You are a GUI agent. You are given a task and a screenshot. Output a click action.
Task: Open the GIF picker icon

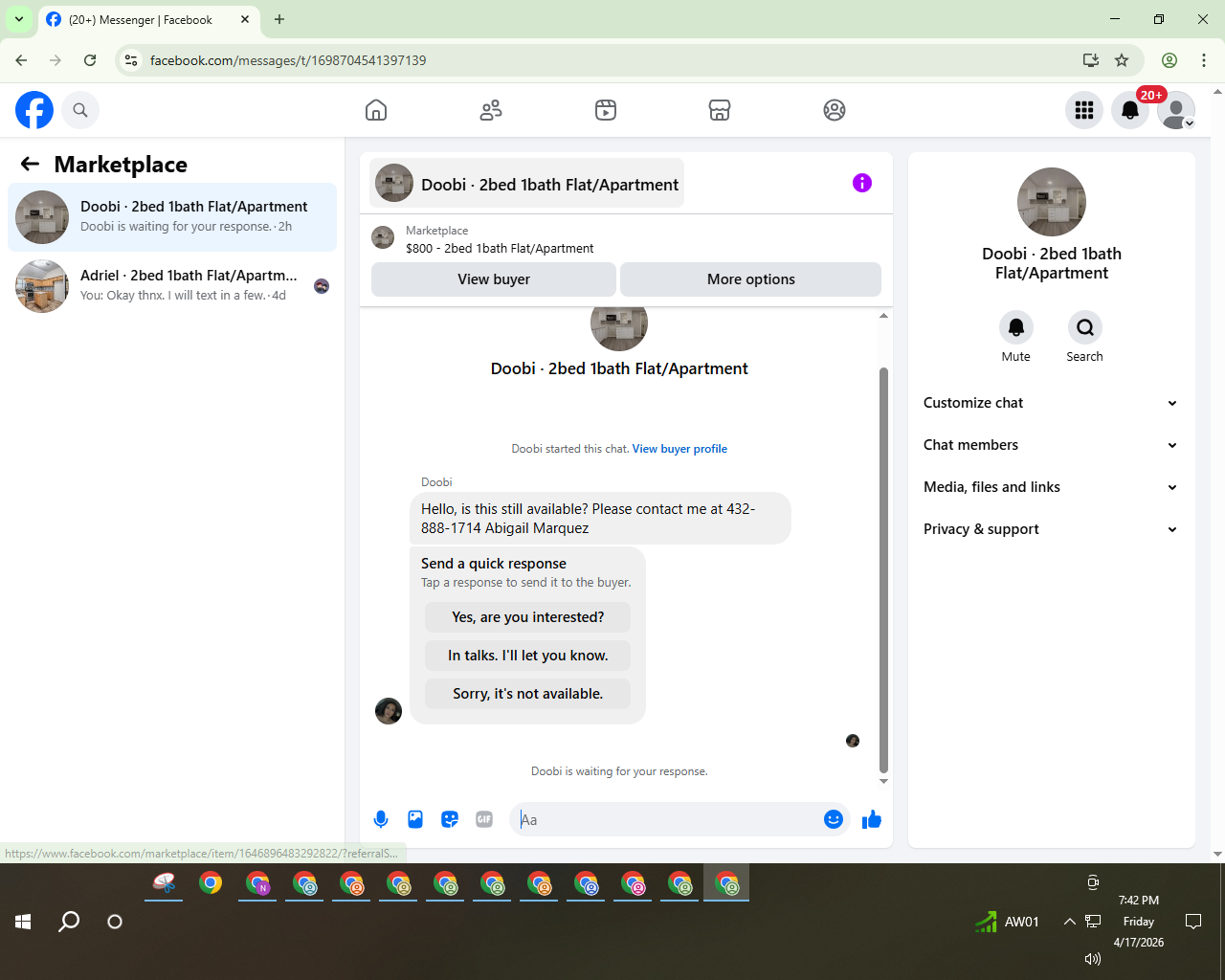click(x=484, y=819)
